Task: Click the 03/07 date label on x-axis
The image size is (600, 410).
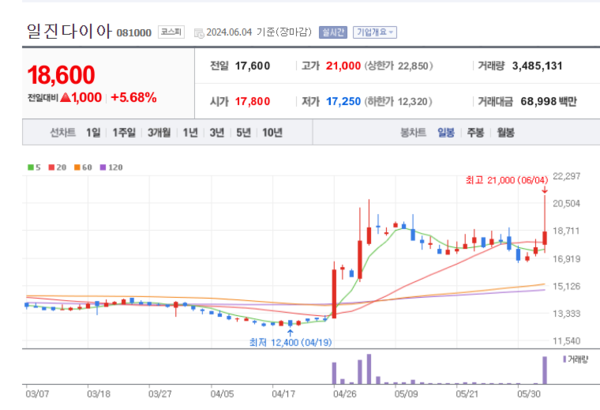Action: point(37,394)
